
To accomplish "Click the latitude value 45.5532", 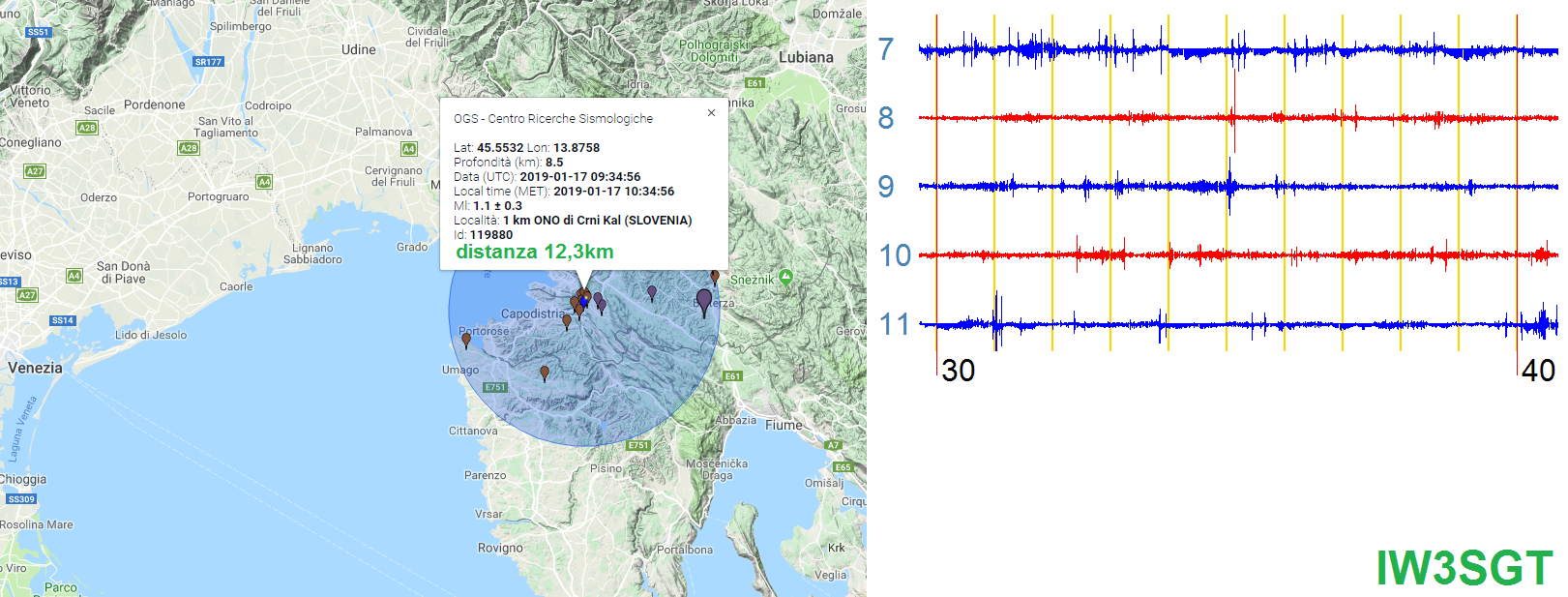I will pos(502,148).
